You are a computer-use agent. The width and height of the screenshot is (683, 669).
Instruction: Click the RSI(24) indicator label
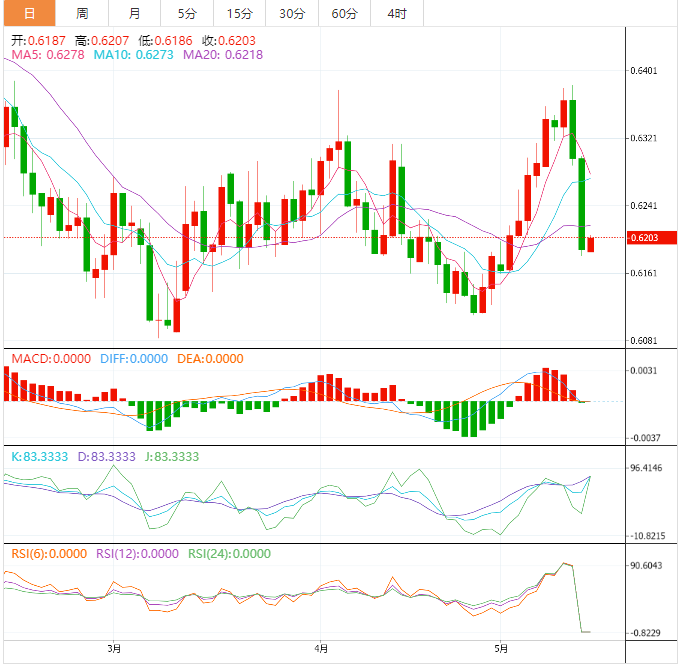pos(230,554)
